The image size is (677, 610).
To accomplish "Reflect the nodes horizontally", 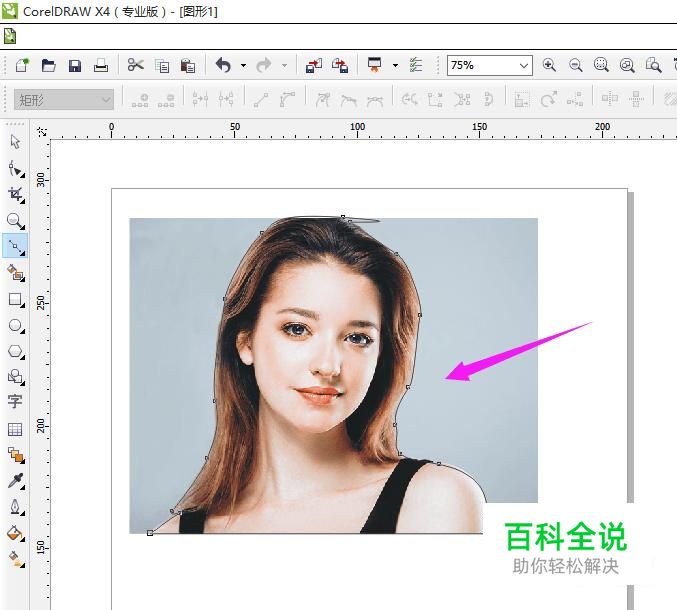I will (x=610, y=99).
